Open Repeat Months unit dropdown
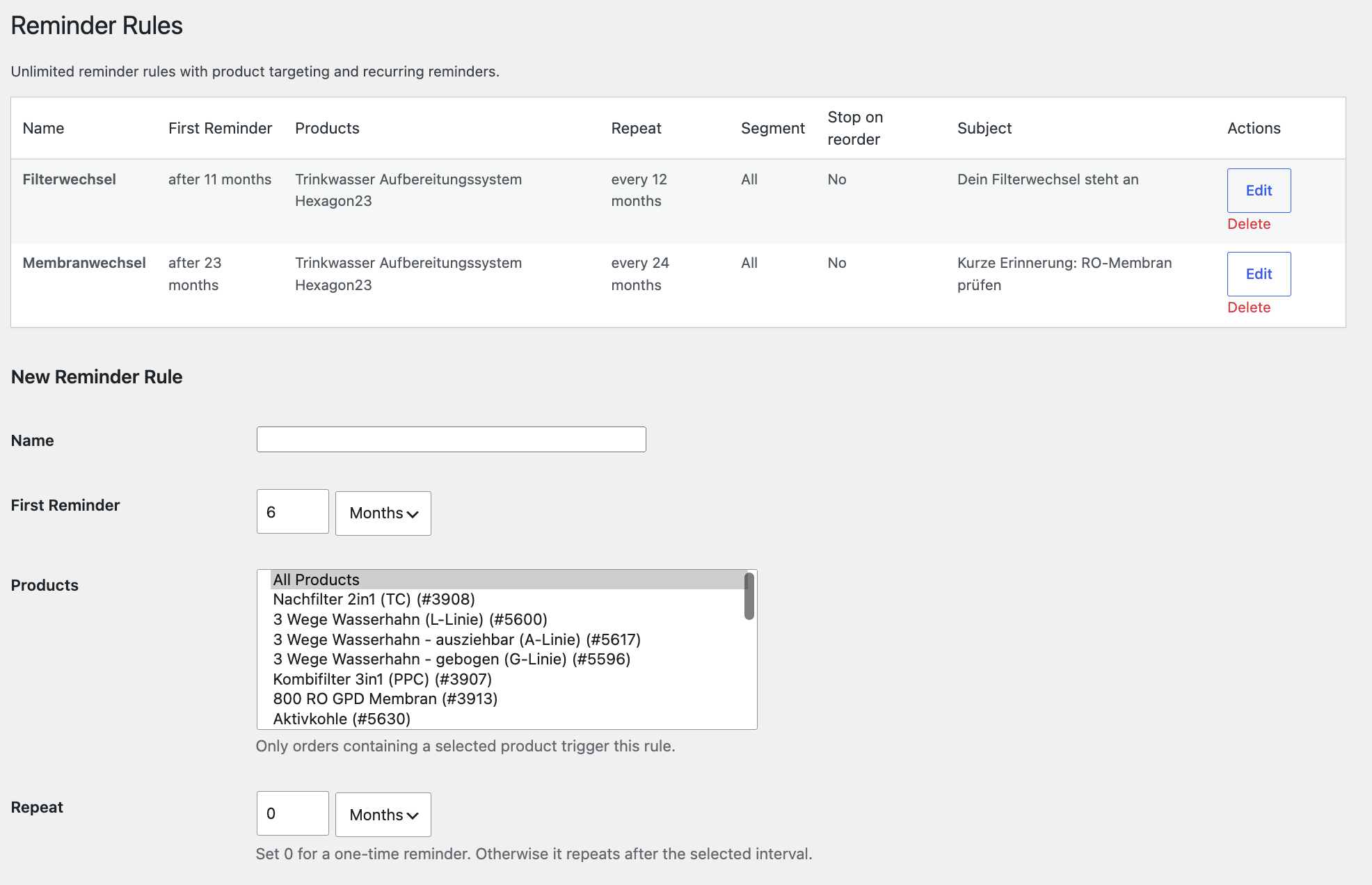The image size is (1372, 885). tap(383, 815)
